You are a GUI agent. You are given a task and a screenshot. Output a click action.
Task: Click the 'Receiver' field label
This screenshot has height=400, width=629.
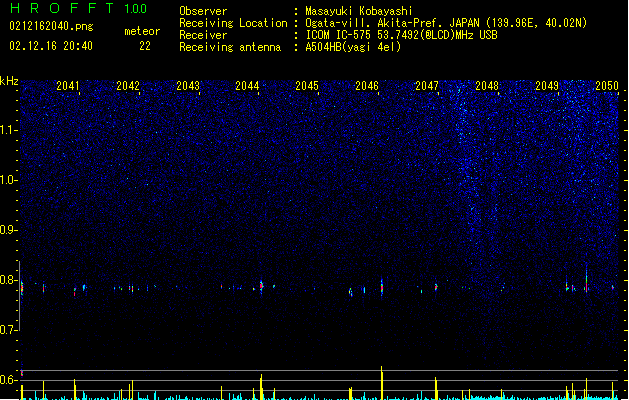[x=203, y=35]
